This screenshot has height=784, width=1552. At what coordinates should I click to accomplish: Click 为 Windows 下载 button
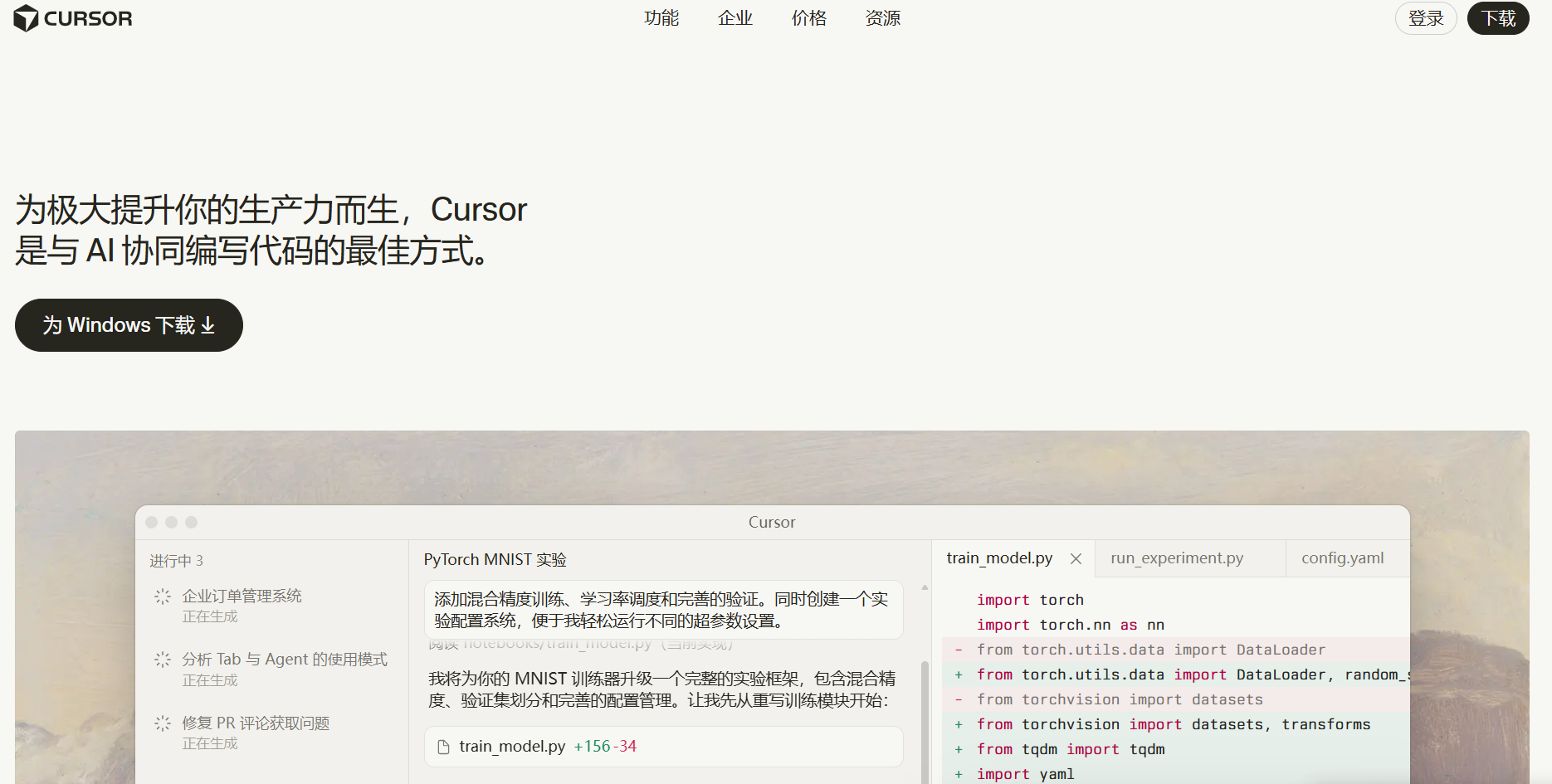coord(129,325)
